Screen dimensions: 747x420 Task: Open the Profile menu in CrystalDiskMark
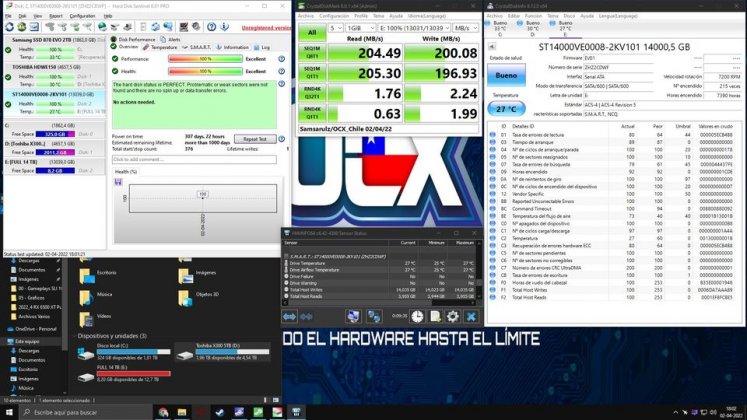tap(361, 16)
